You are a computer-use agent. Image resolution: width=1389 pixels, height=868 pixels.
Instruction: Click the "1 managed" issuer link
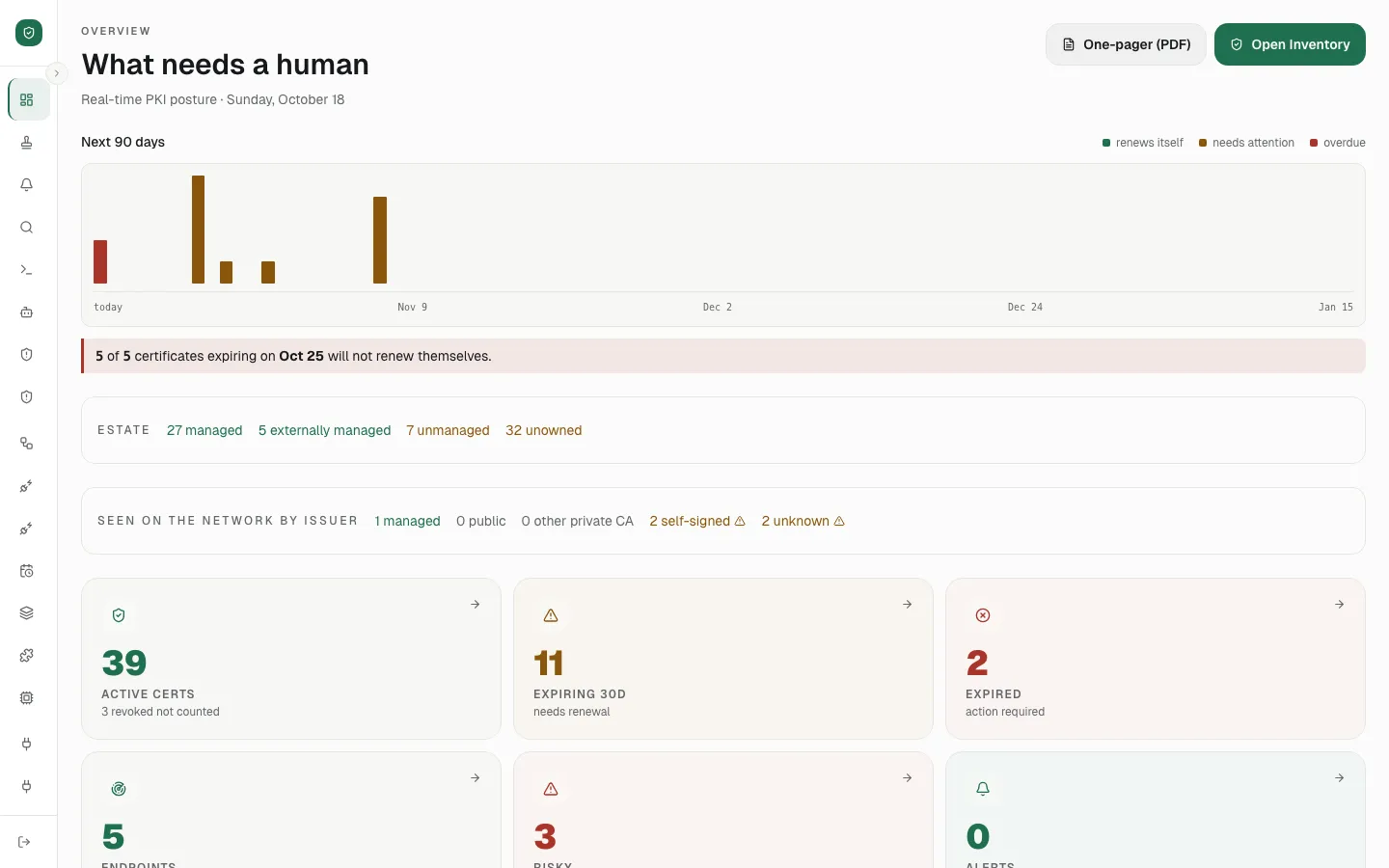pos(407,521)
